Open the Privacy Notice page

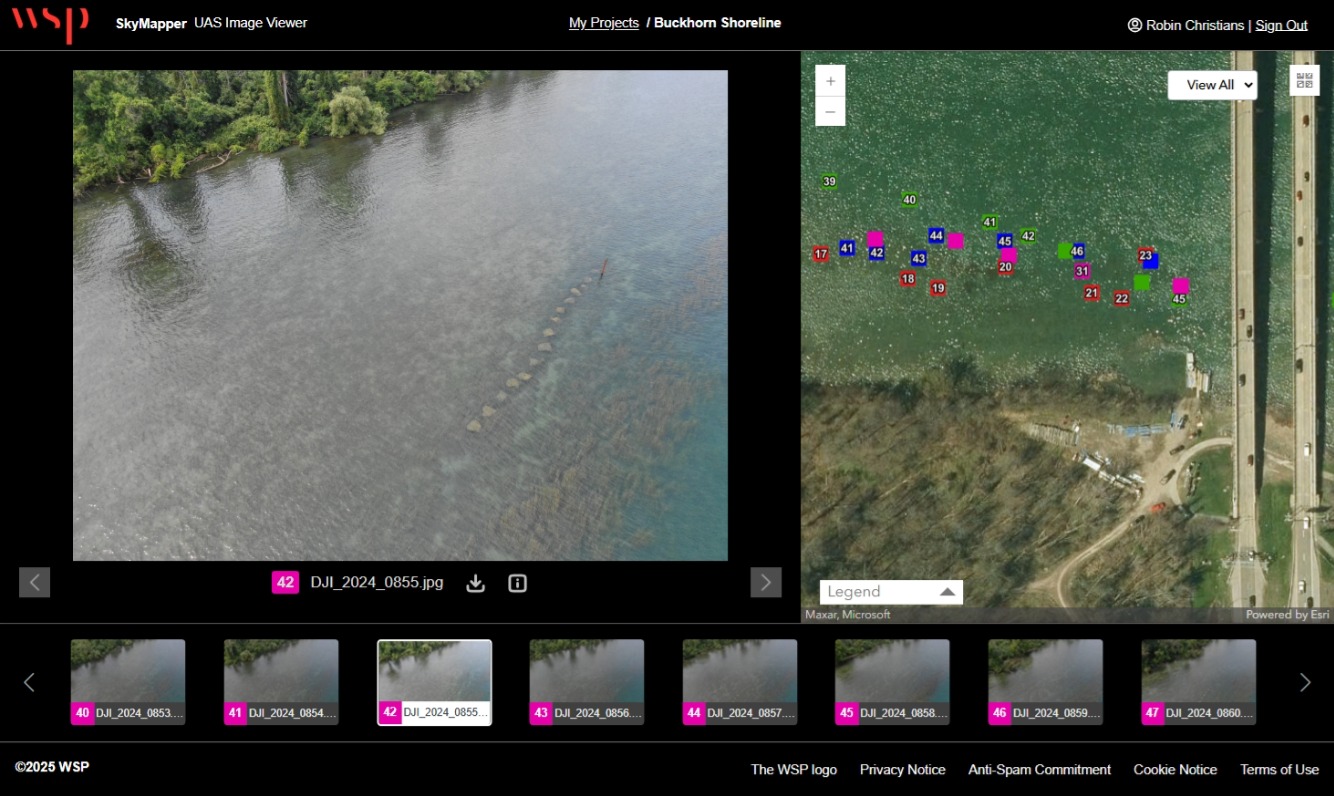click(x=902, y=769)
